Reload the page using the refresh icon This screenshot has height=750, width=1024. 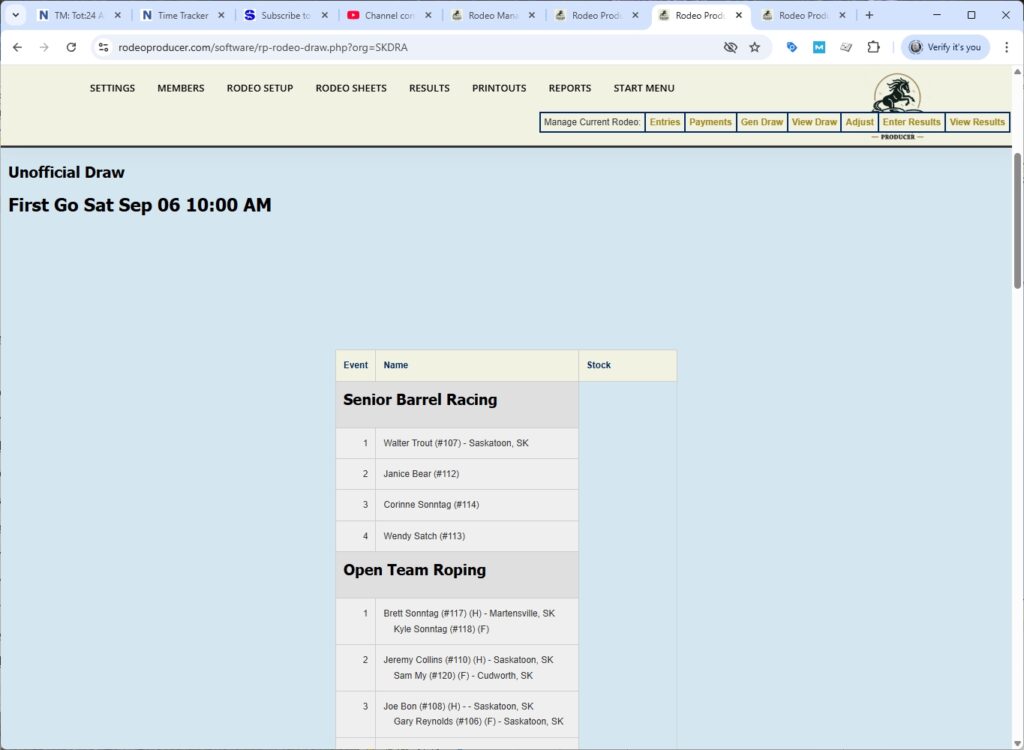(x=71, y=47)
